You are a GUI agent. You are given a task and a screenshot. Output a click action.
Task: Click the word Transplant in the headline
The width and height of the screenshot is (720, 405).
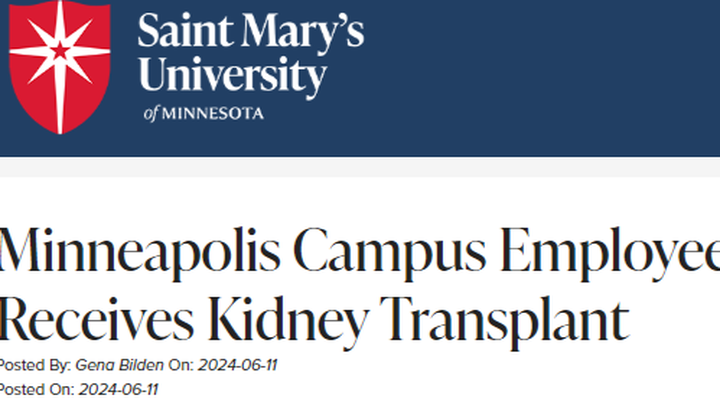tap(504, 321)
